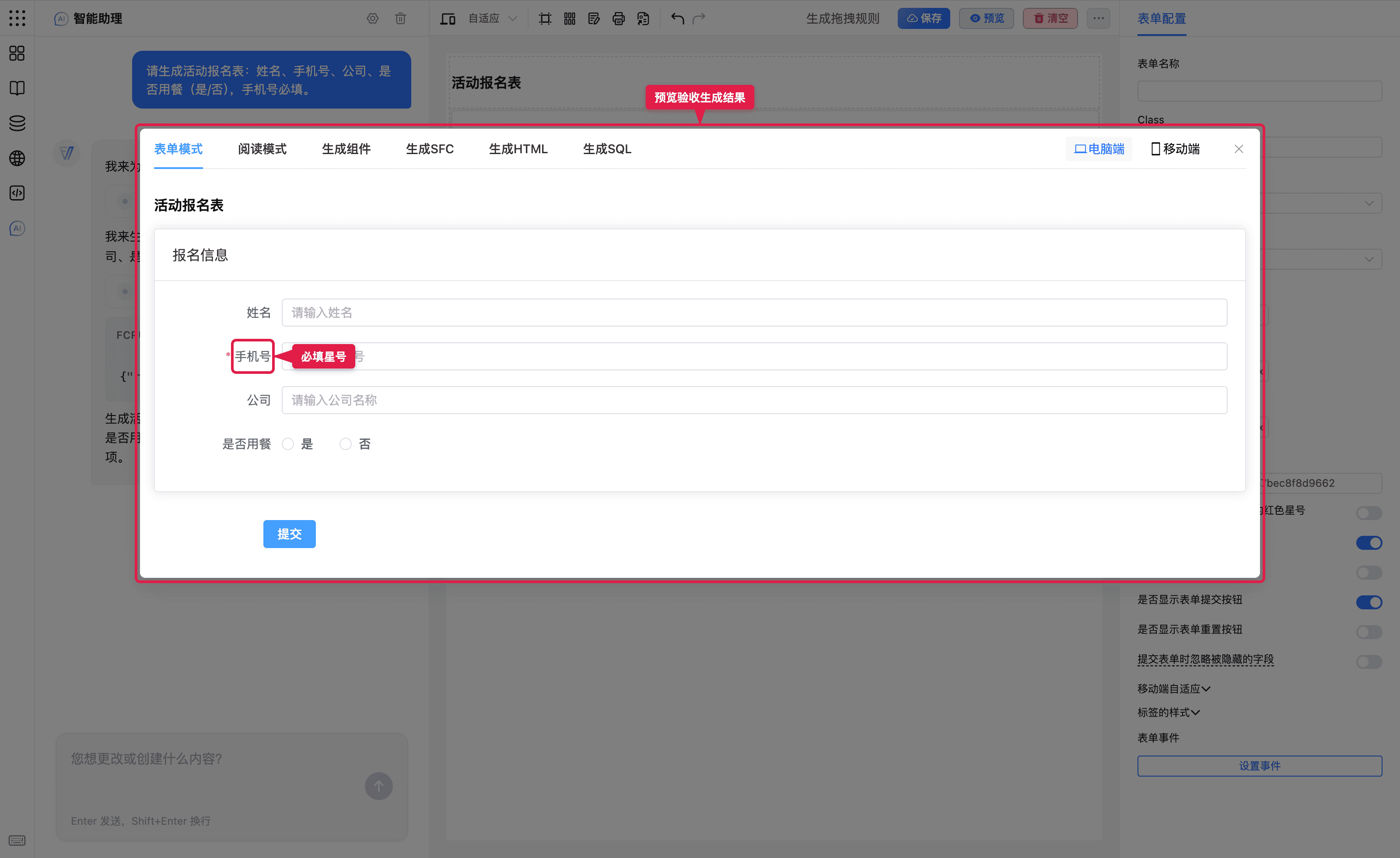
Task: Open the globe icon in left sidebar
Action: (x=17, y=158)
